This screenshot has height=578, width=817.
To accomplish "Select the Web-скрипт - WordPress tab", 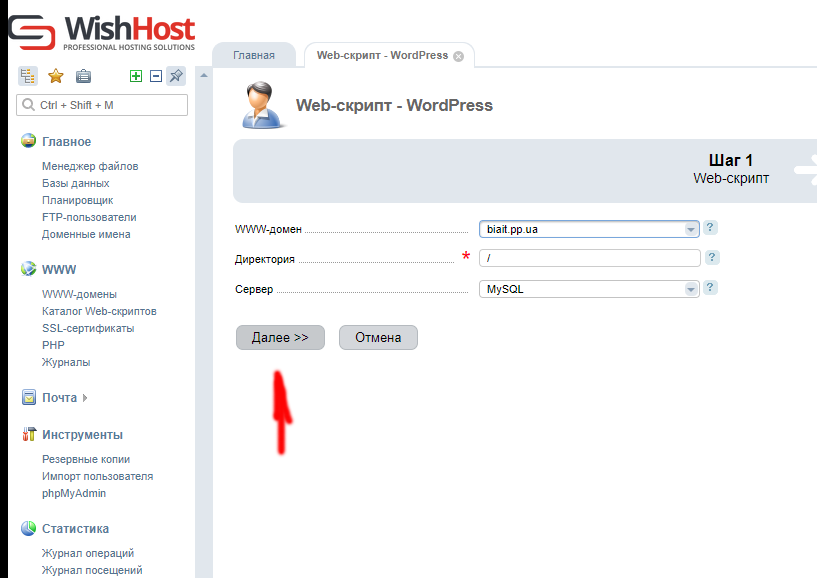I will tap(382, 55).
